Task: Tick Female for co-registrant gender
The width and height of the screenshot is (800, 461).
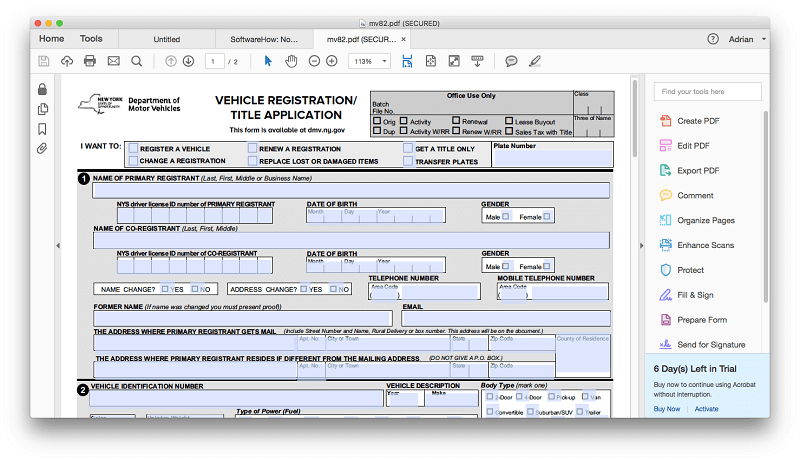Action: point(547,266)
